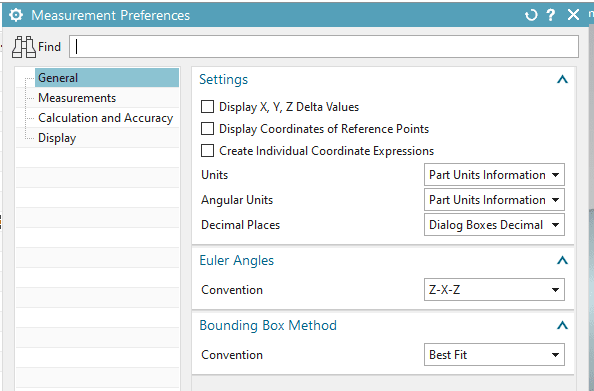Open the Decimal Places dropdown

pyautogui.click(x=494, y=225)
